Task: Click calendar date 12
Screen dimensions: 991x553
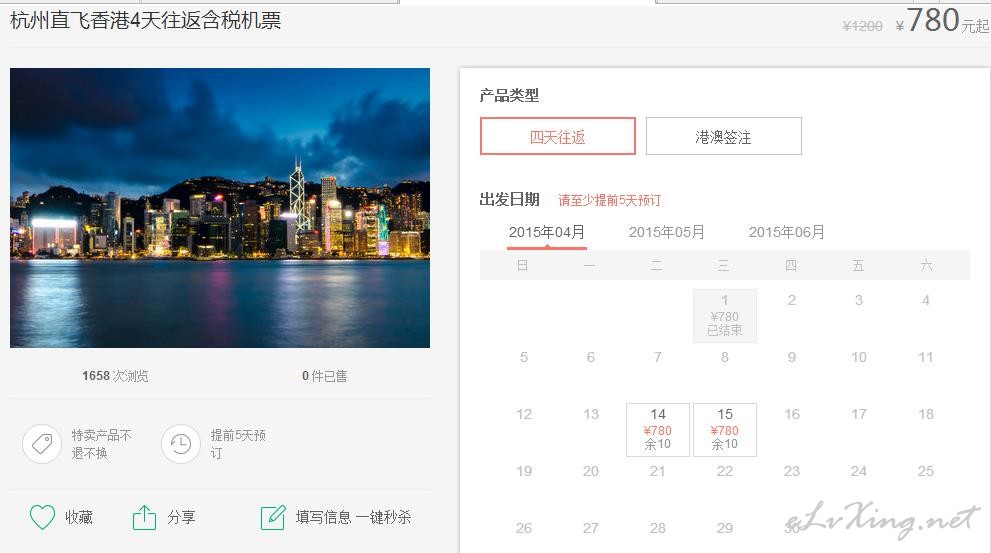Action: (524, 414)
